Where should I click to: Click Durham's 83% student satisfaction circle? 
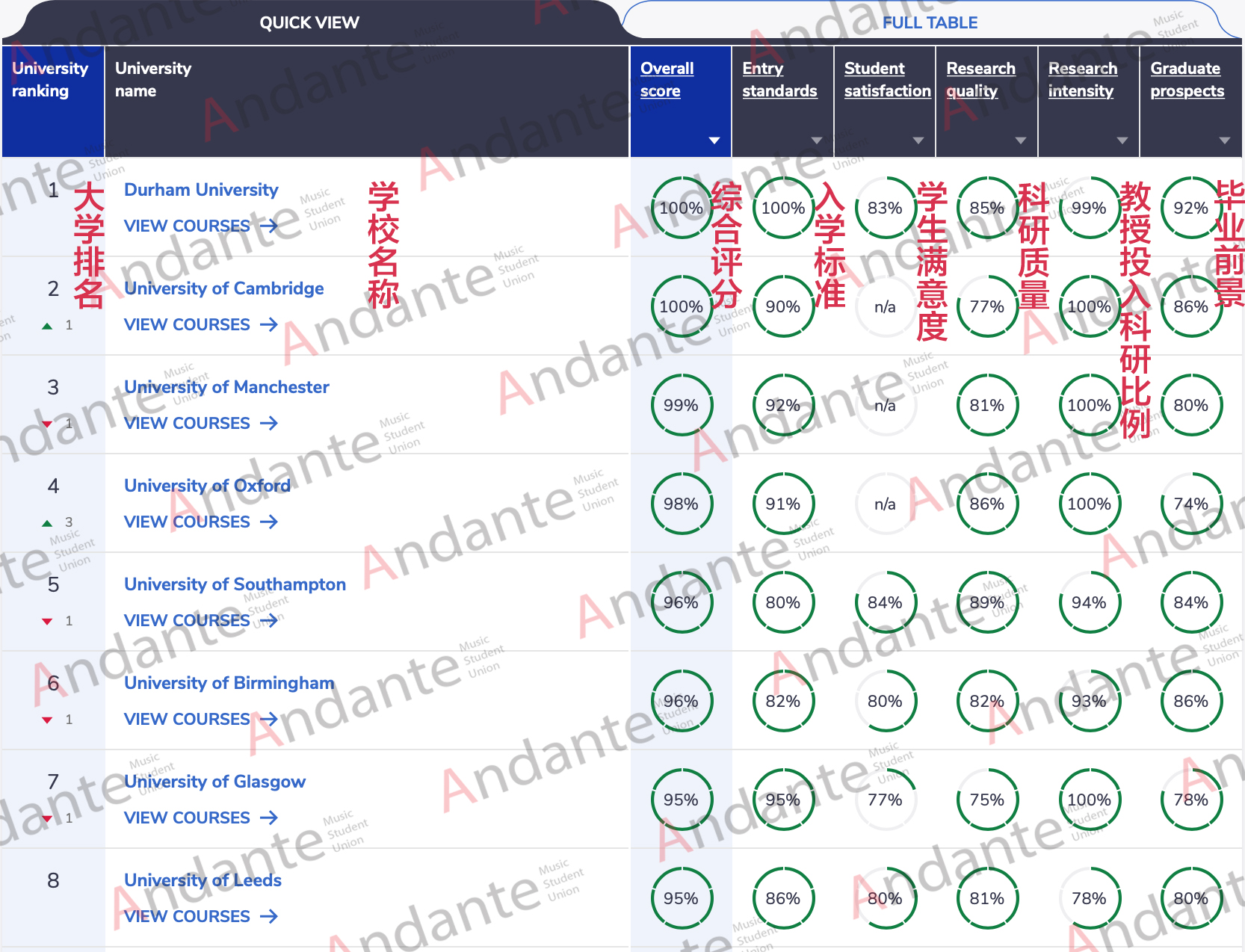click(885, 208)
